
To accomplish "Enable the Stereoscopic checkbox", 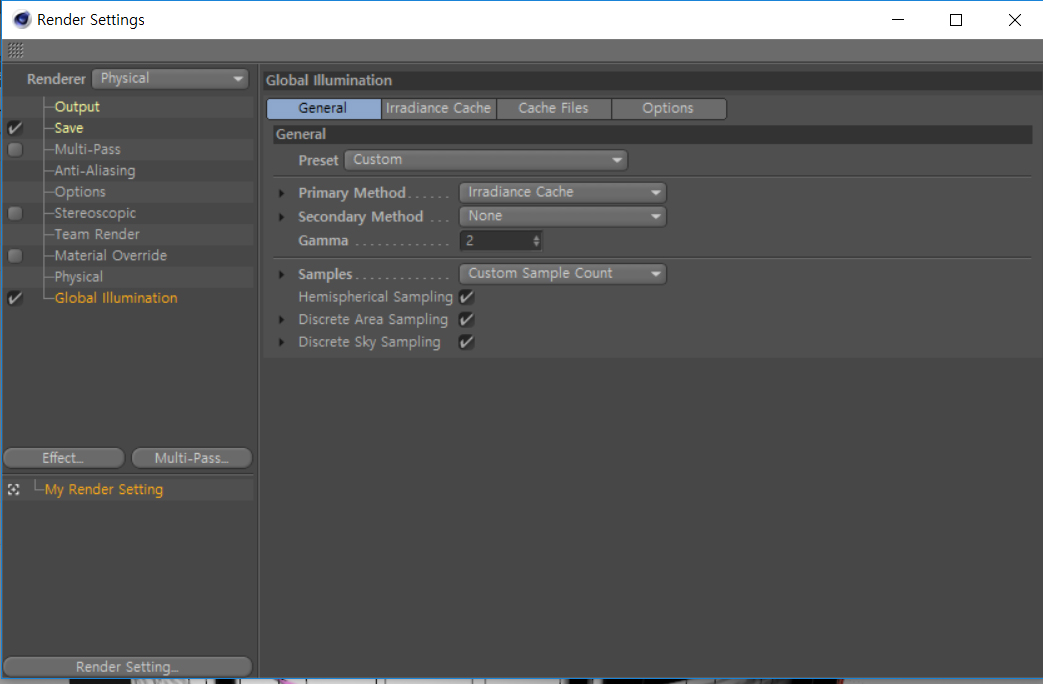I will point(15,213).
